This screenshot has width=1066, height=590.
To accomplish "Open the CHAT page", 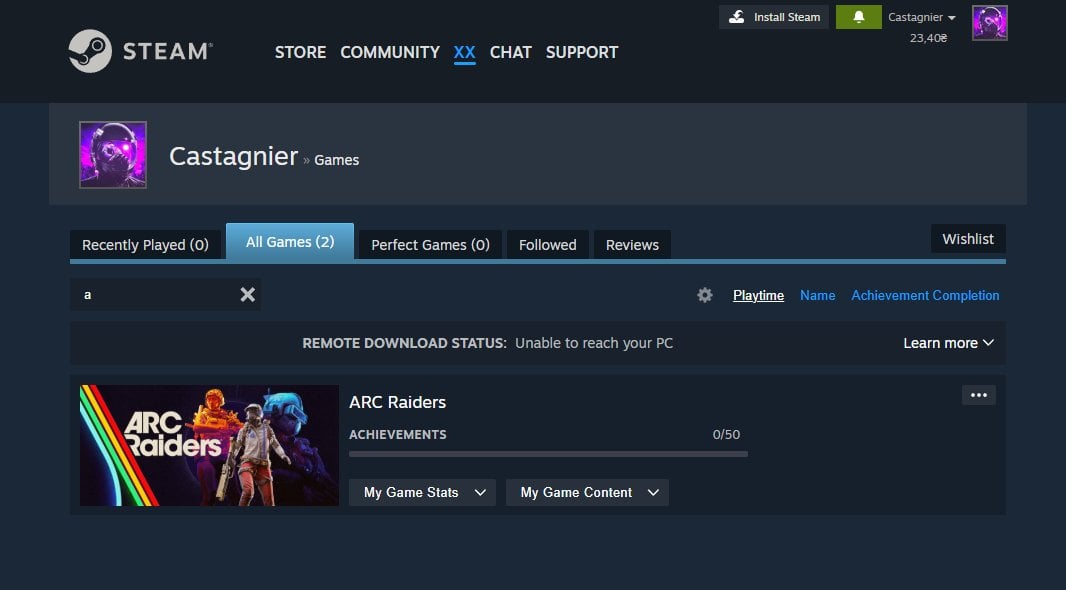I will [x=511, y=52].
